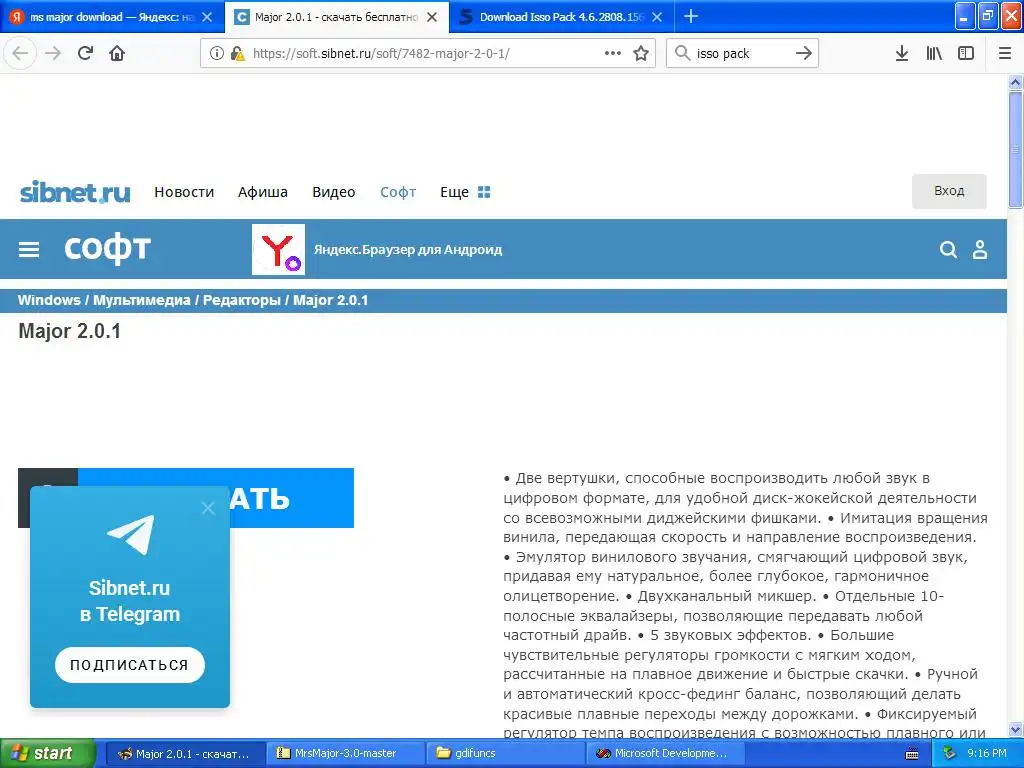This screenshot has width=1024, height=768.
Task: Open a new browser tab
Action: [x=691, y=16]
